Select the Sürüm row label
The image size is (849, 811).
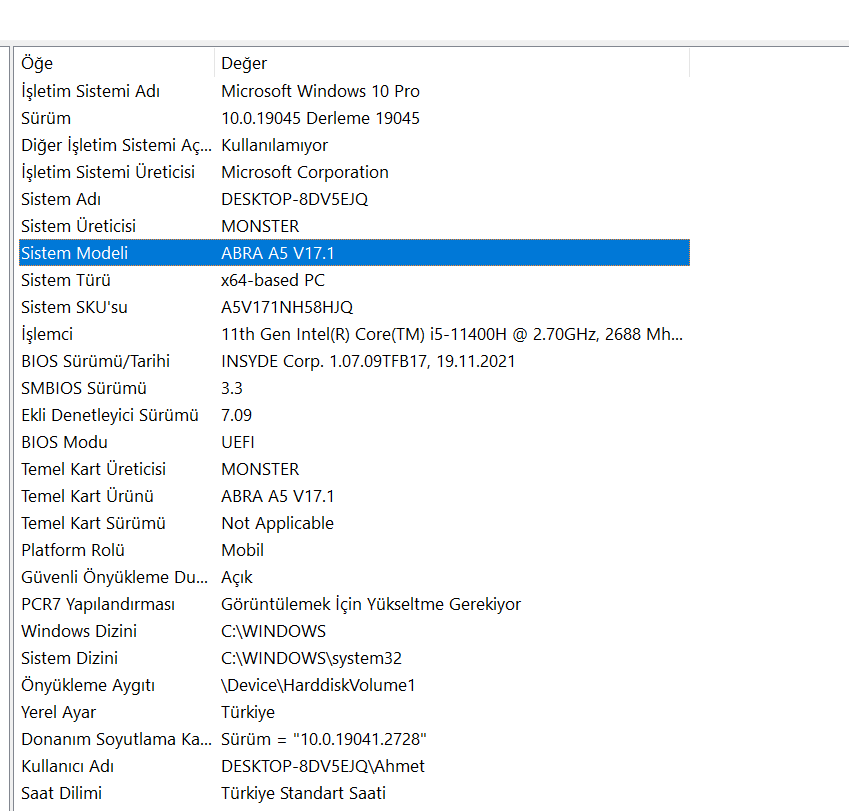coord(46,118)
